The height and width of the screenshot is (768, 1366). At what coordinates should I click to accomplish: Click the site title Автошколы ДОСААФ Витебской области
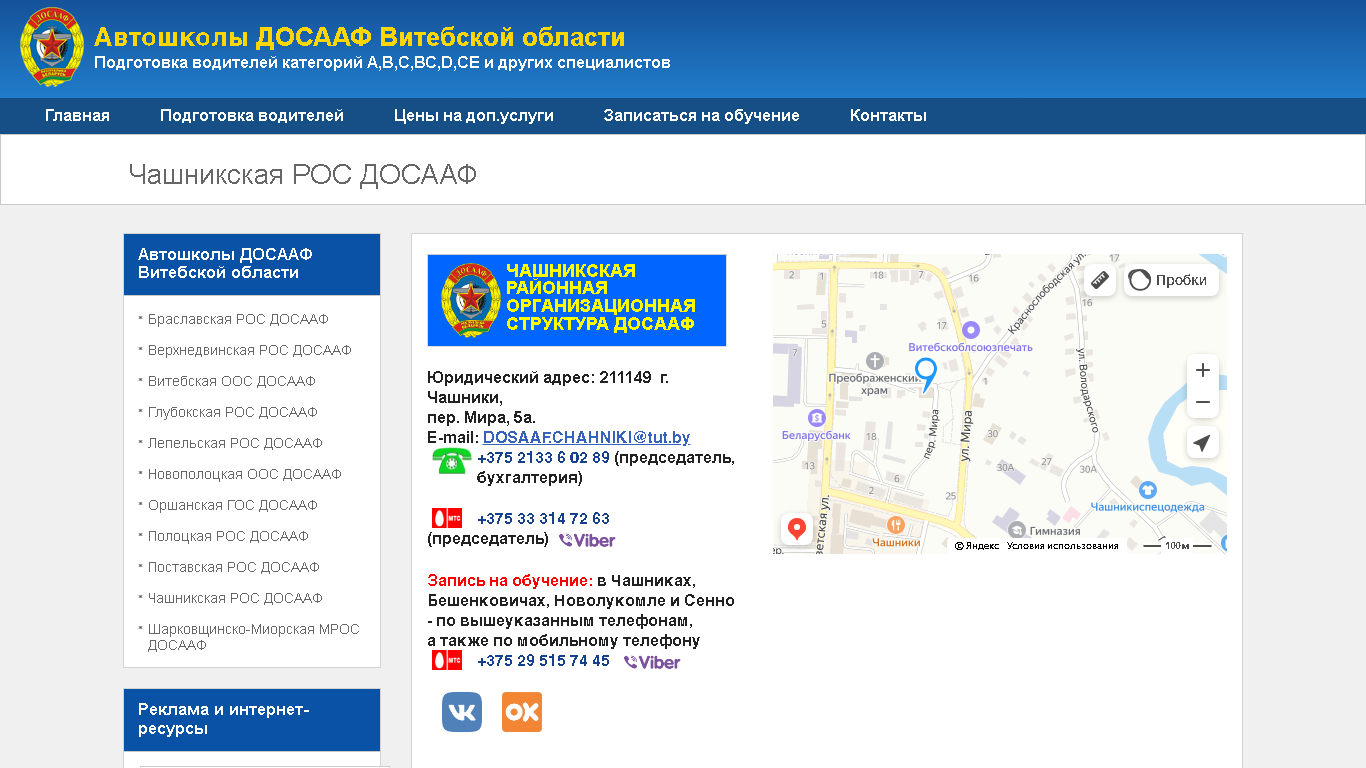(360, 38)
